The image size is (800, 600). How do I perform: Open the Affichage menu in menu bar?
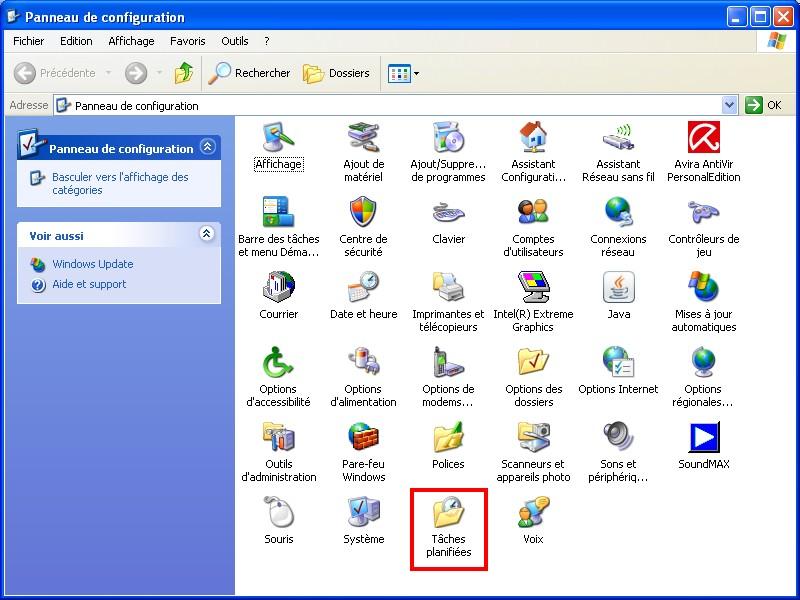coord(131,41)
